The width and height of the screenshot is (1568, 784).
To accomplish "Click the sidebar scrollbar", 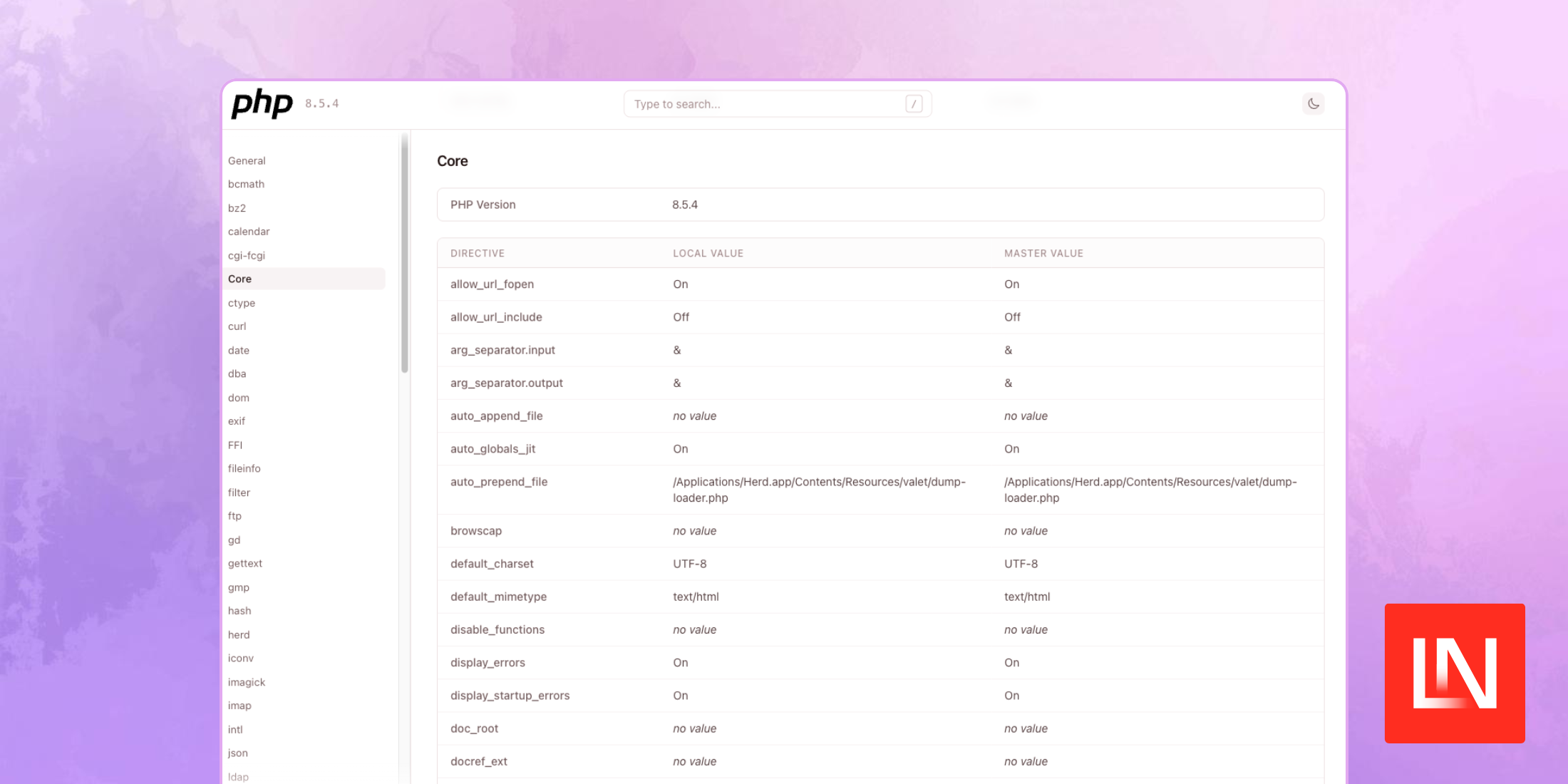I will click(403, 249).
